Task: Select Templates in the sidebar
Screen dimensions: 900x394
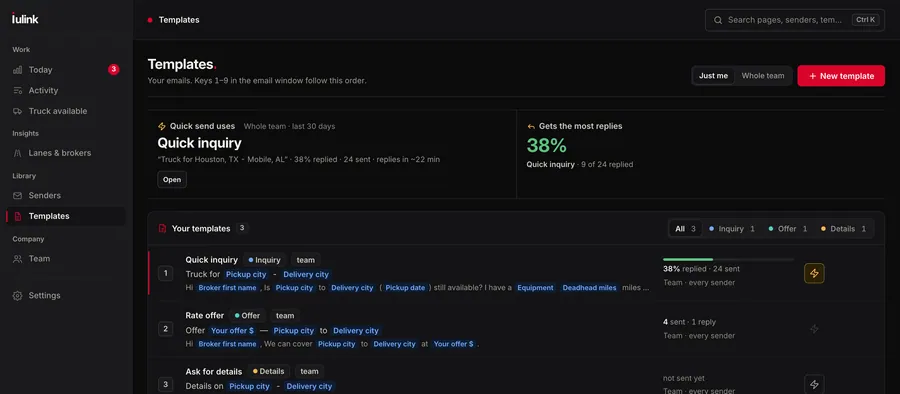Action: [x=66, y=216]
